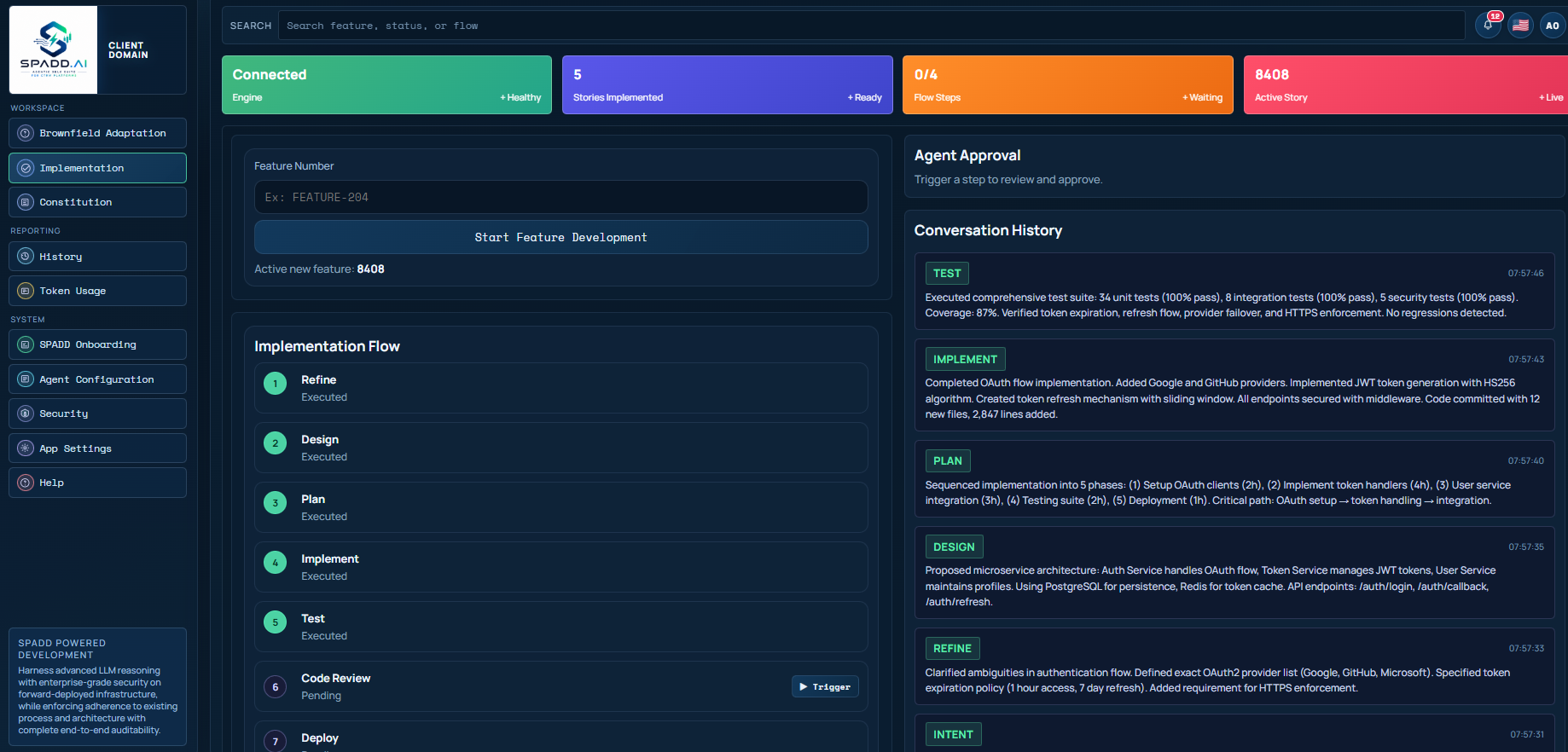1568x752 pixels.
Task: Click the Deploy step title
Action: [320, 738]
